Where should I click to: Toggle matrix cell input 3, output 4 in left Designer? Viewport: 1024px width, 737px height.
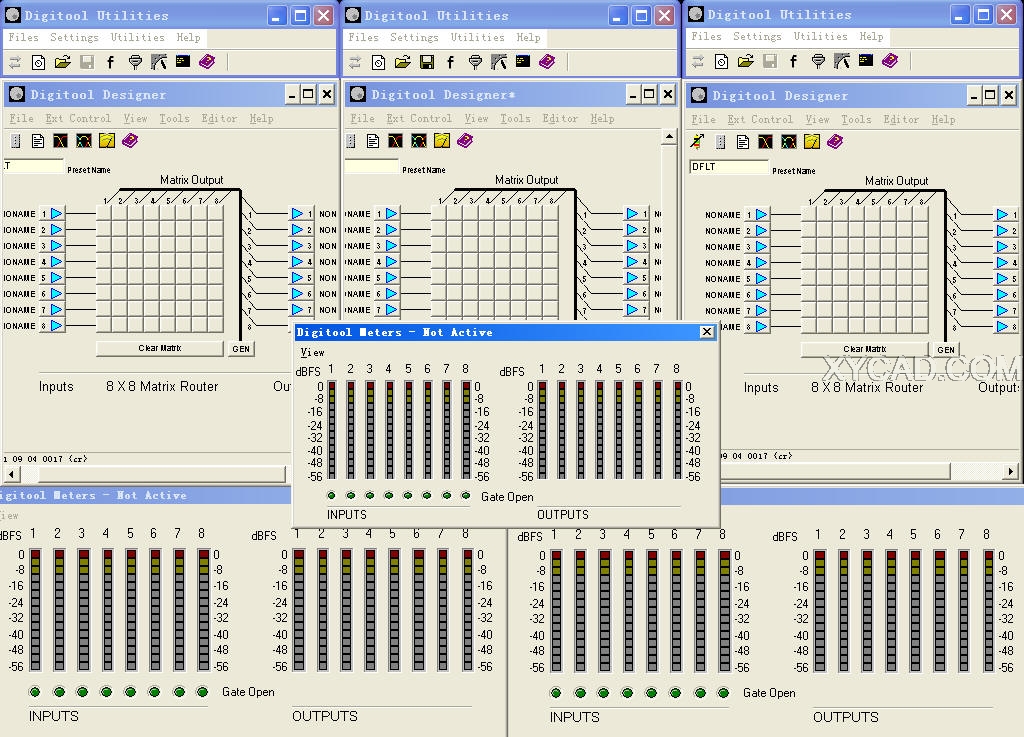click(x=152, y=245)
